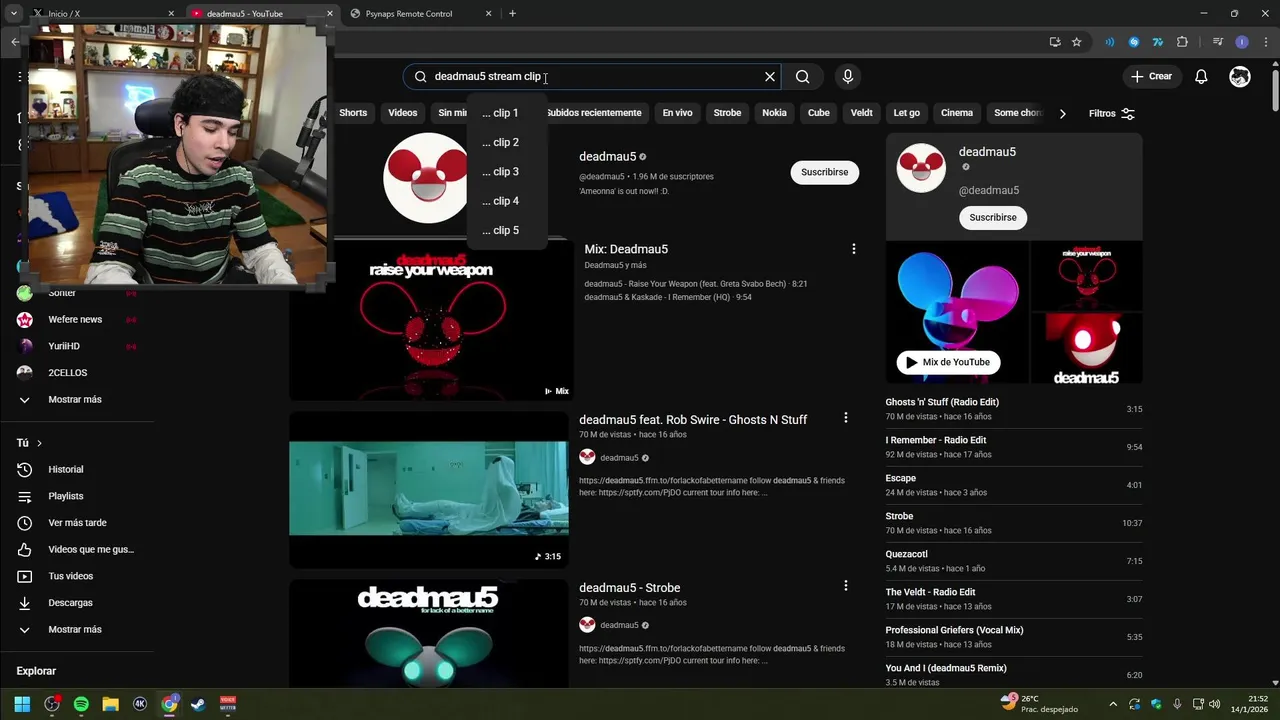The height and width of the screenshot is (720, 1280).
Task: Open more options for Mix: Deadmau5
Action: [x=853, y=249]
